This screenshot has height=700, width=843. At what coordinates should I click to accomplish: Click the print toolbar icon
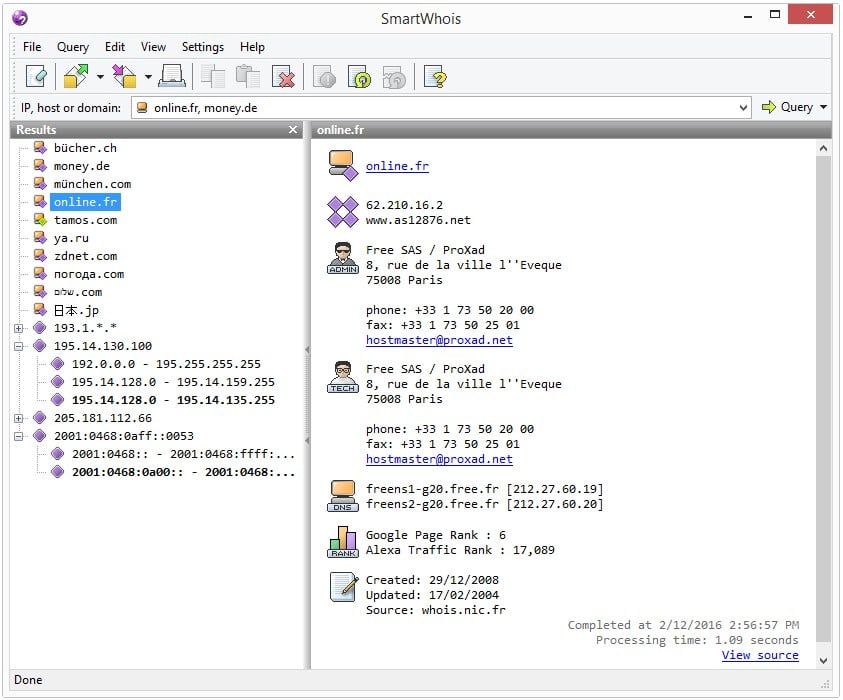pos(172,76)
